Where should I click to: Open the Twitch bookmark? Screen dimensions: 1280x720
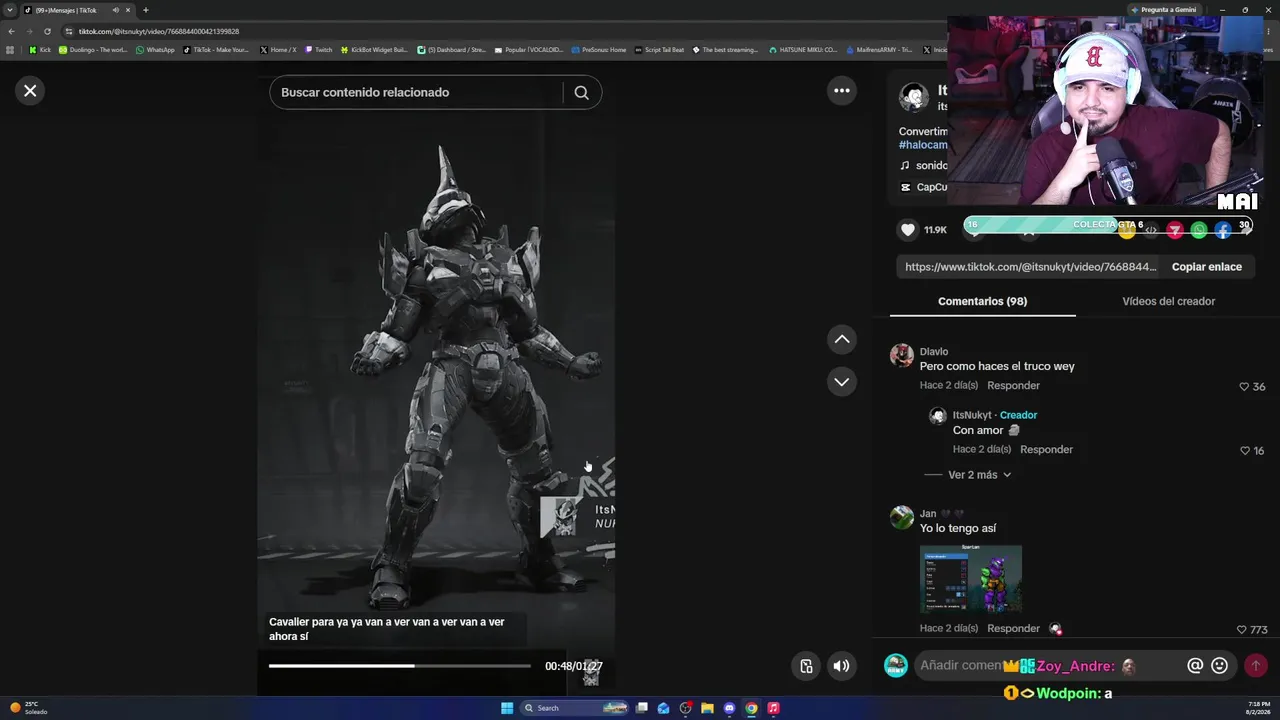(x=318, y=50)
